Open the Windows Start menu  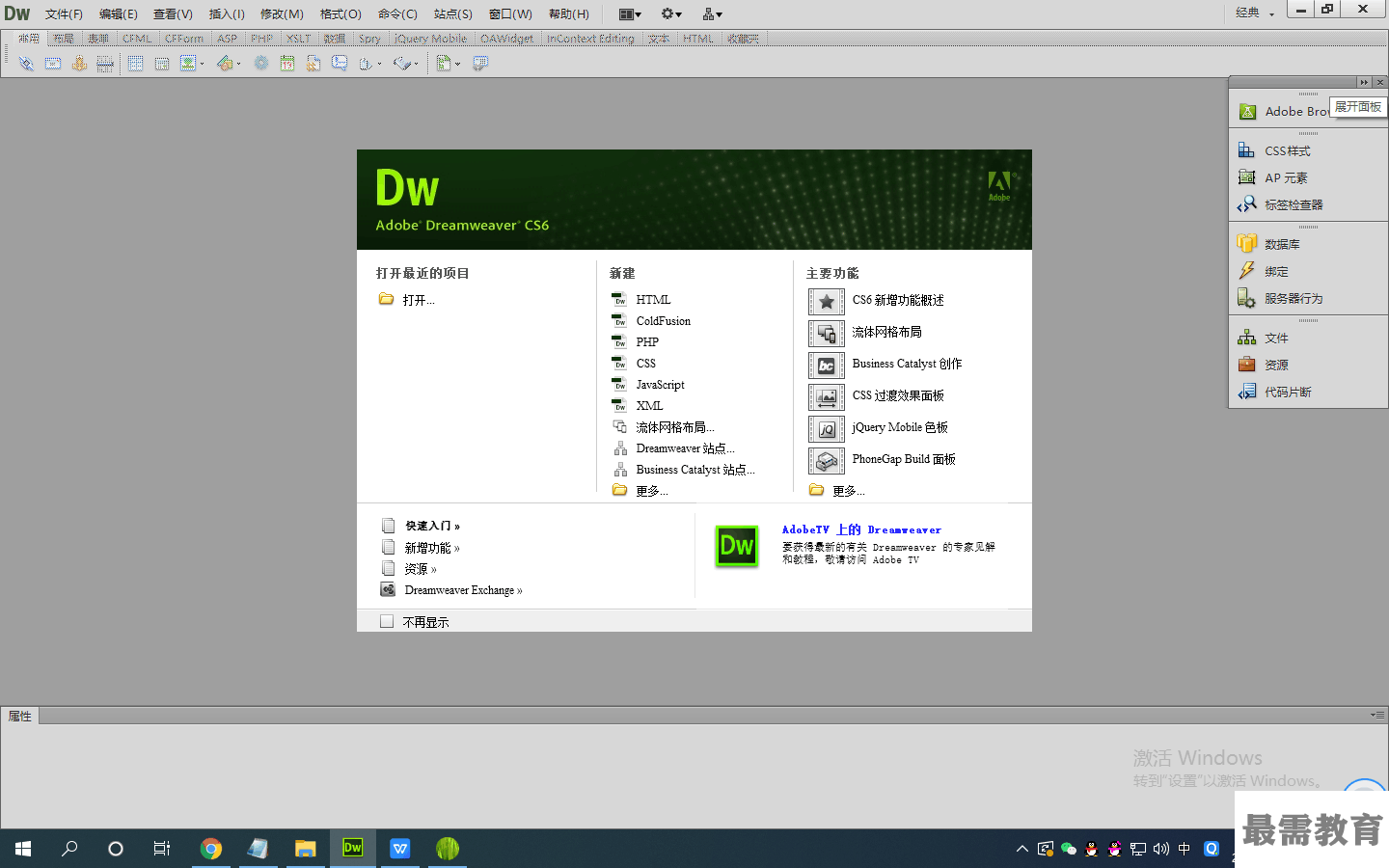click(x=23, y=849)
